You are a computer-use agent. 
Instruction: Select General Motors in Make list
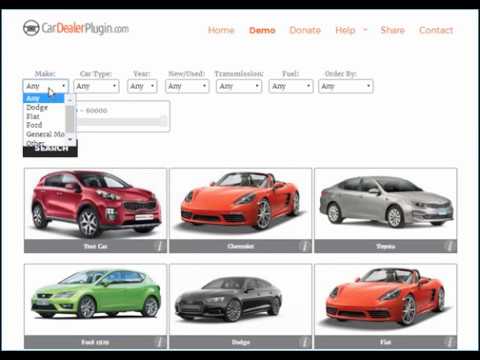pos(44,134)
